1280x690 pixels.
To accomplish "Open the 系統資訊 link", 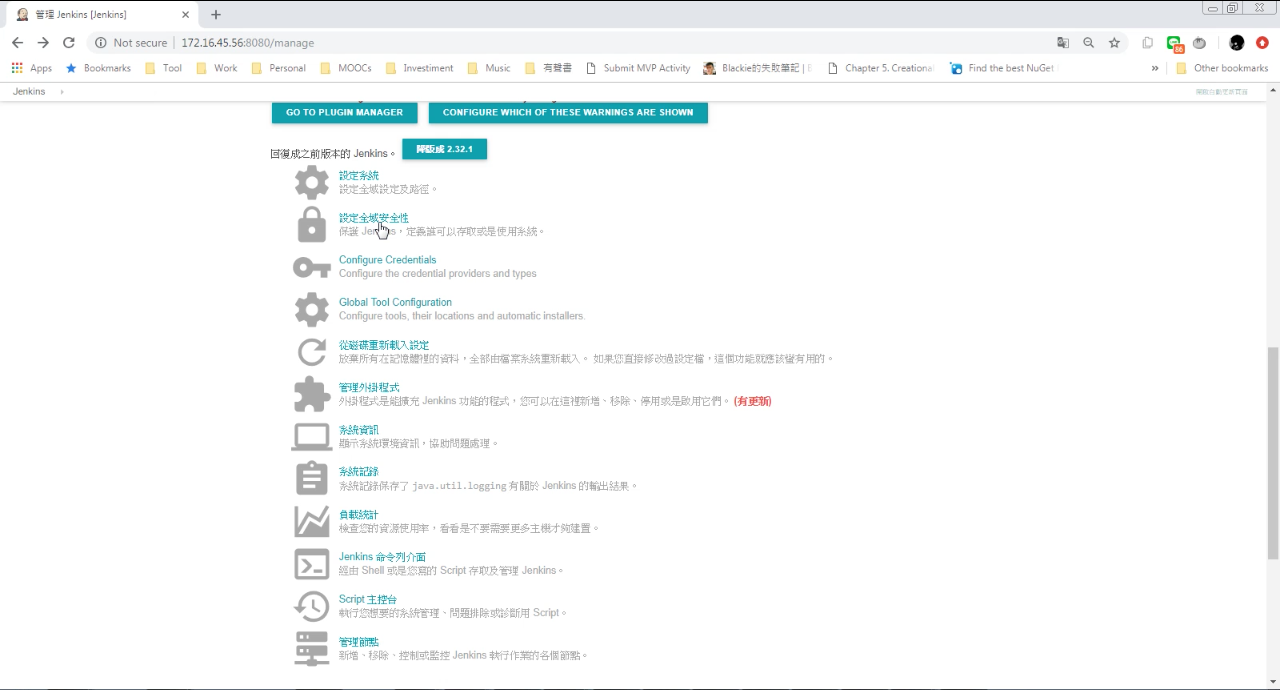I will tap(358, 430).
